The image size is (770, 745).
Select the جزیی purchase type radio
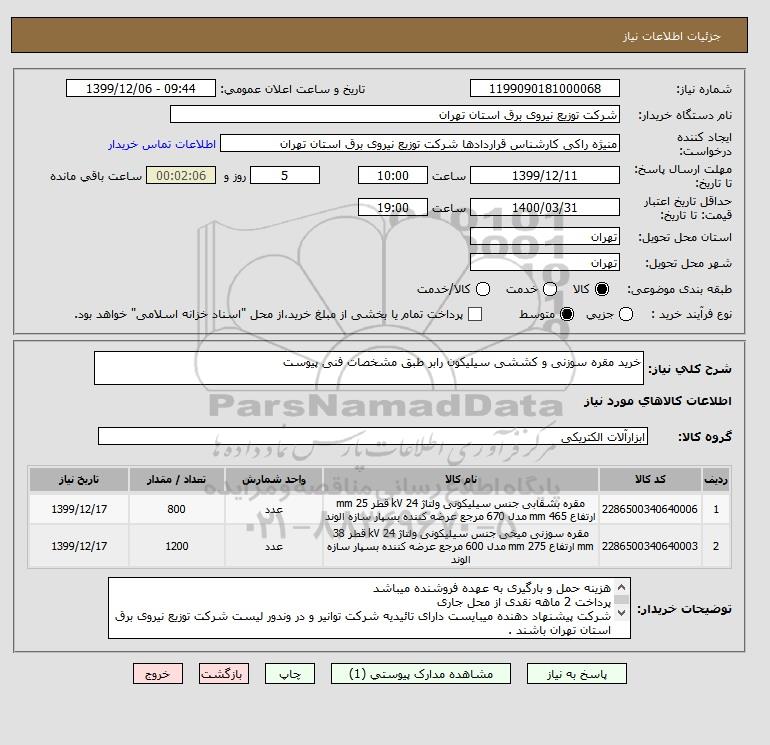point(626,314)
